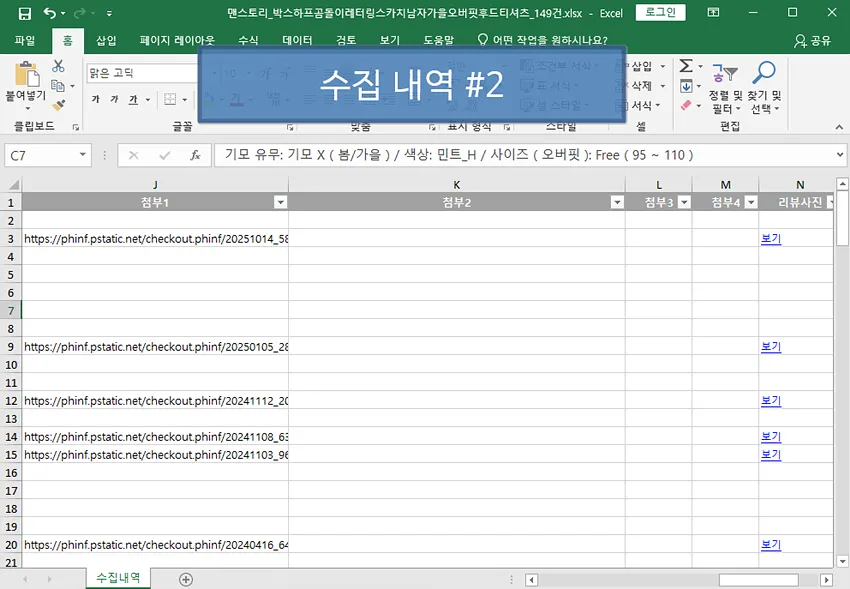Click the 보기 link in row 3

769,239
